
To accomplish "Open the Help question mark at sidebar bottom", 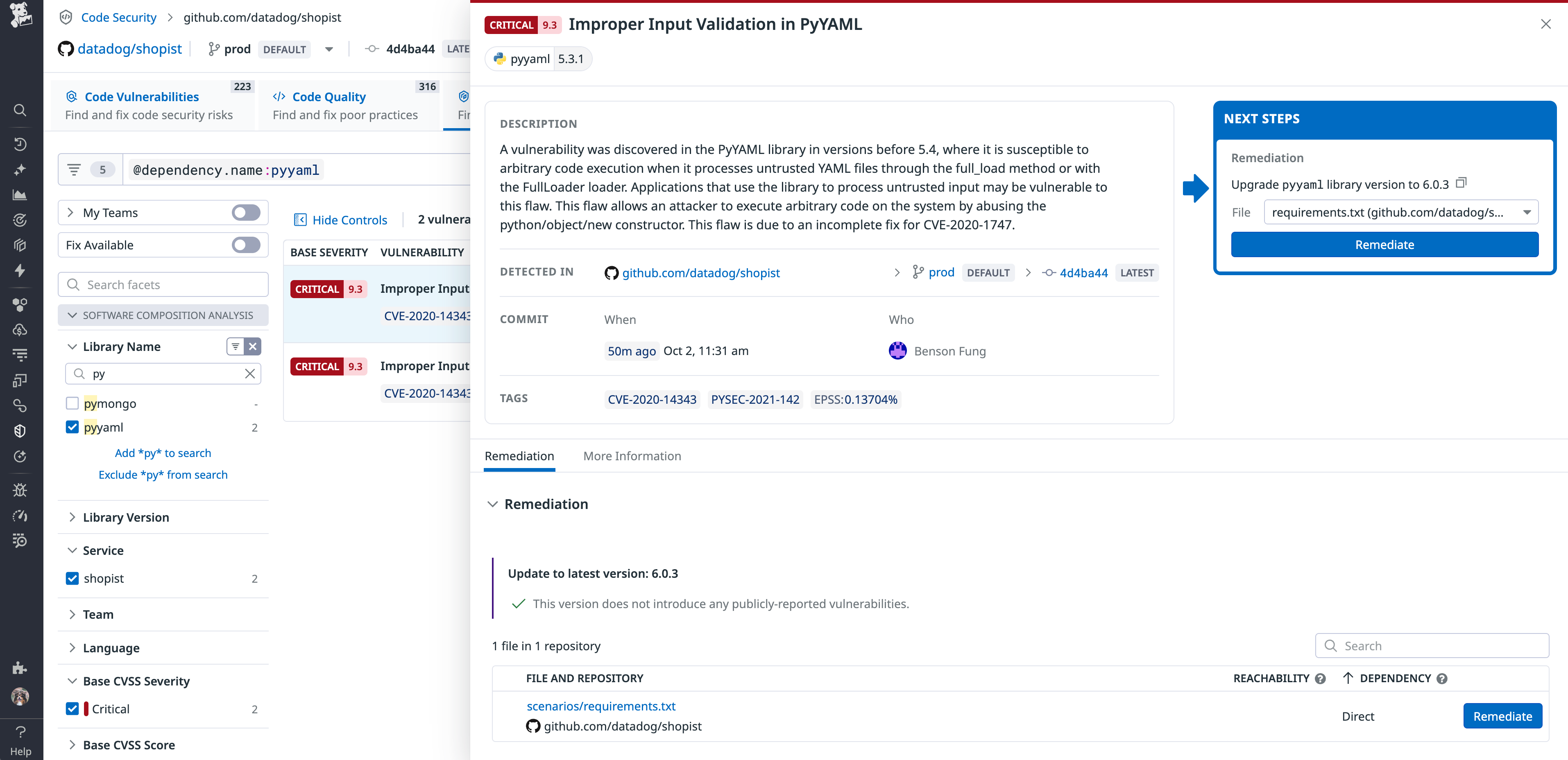I will [x=20, y=732].
